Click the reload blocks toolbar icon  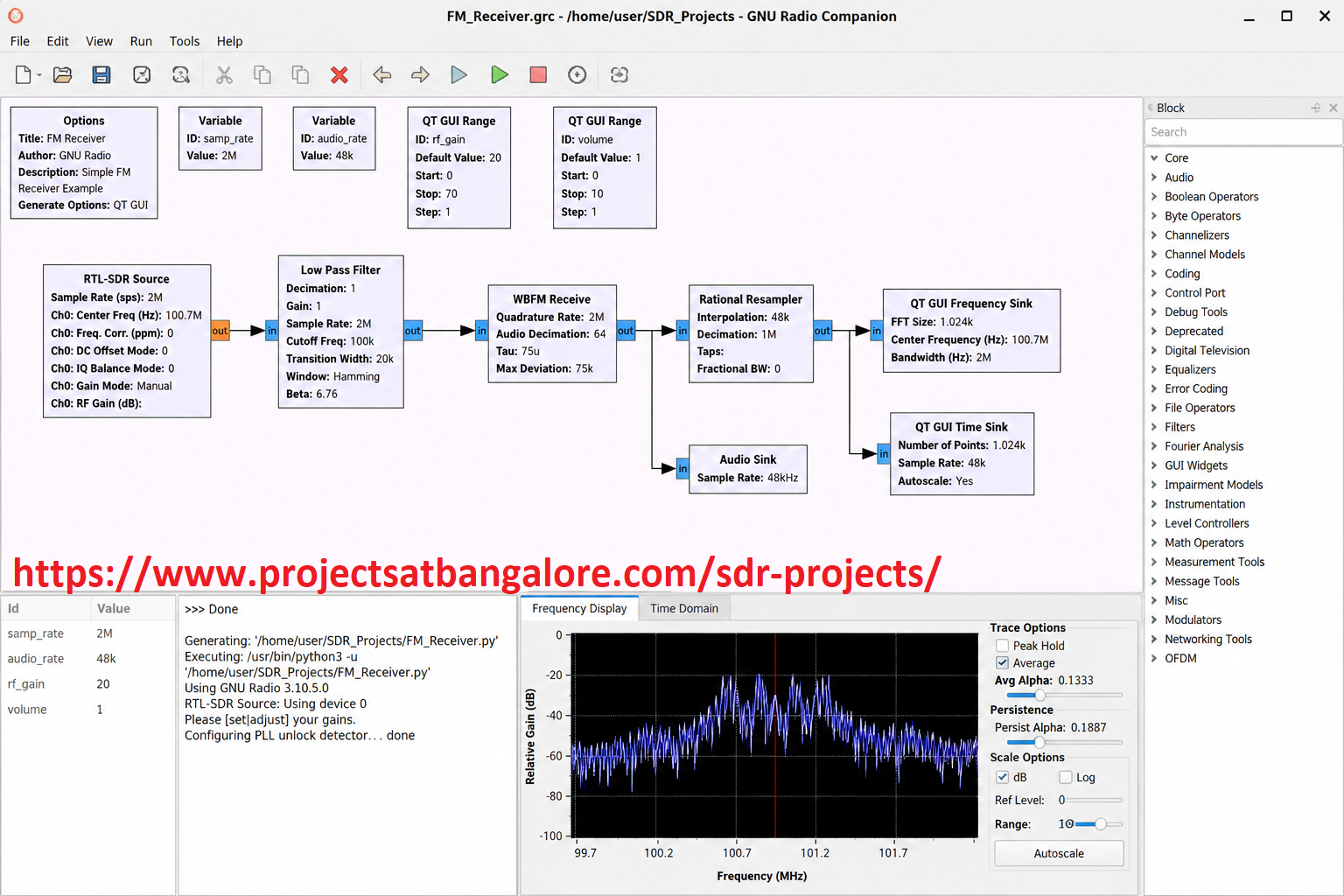[619, 75]
